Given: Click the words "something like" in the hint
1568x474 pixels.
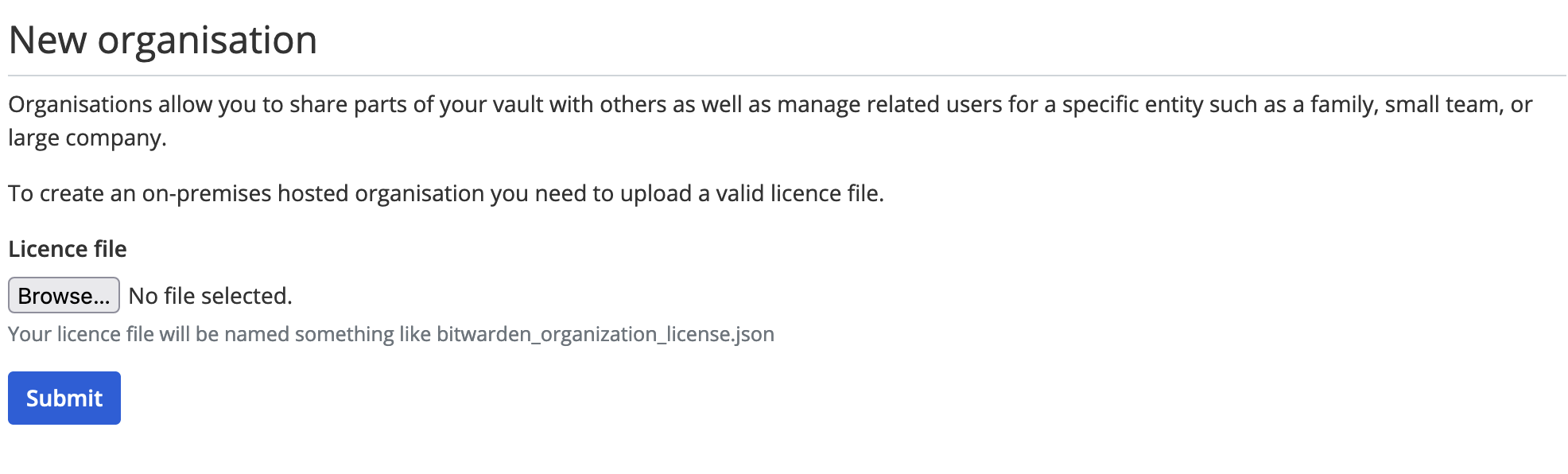Looking at the screenshot, I should pyautogui.click(x=363, y=334).
